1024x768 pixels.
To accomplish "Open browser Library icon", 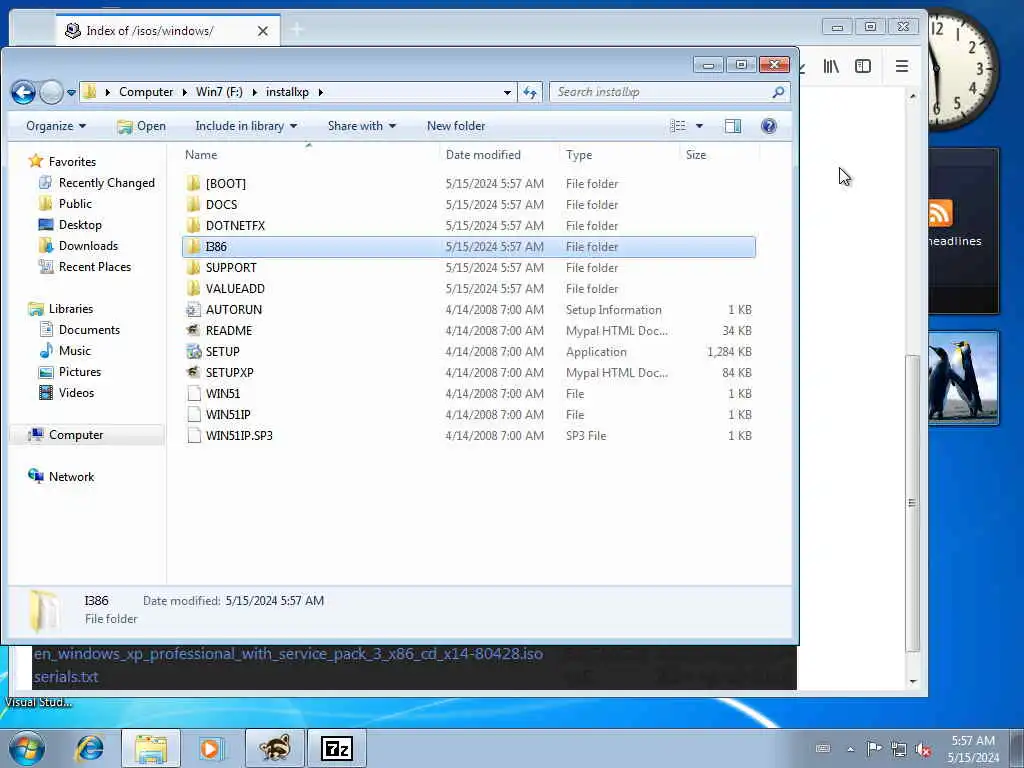I will tap(831, 66).
